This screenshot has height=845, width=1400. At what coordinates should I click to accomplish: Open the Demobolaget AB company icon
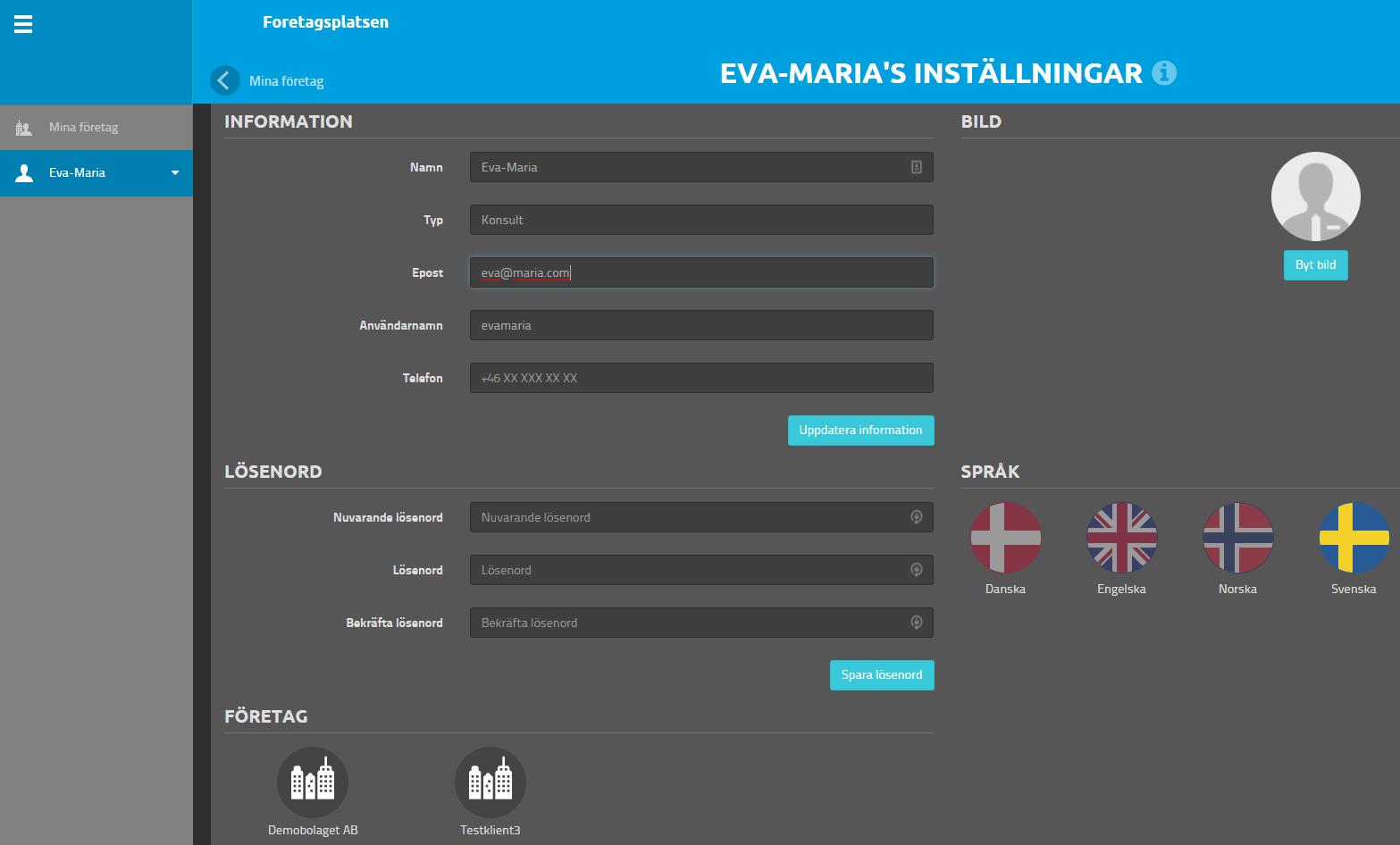[x=313, y=782]
